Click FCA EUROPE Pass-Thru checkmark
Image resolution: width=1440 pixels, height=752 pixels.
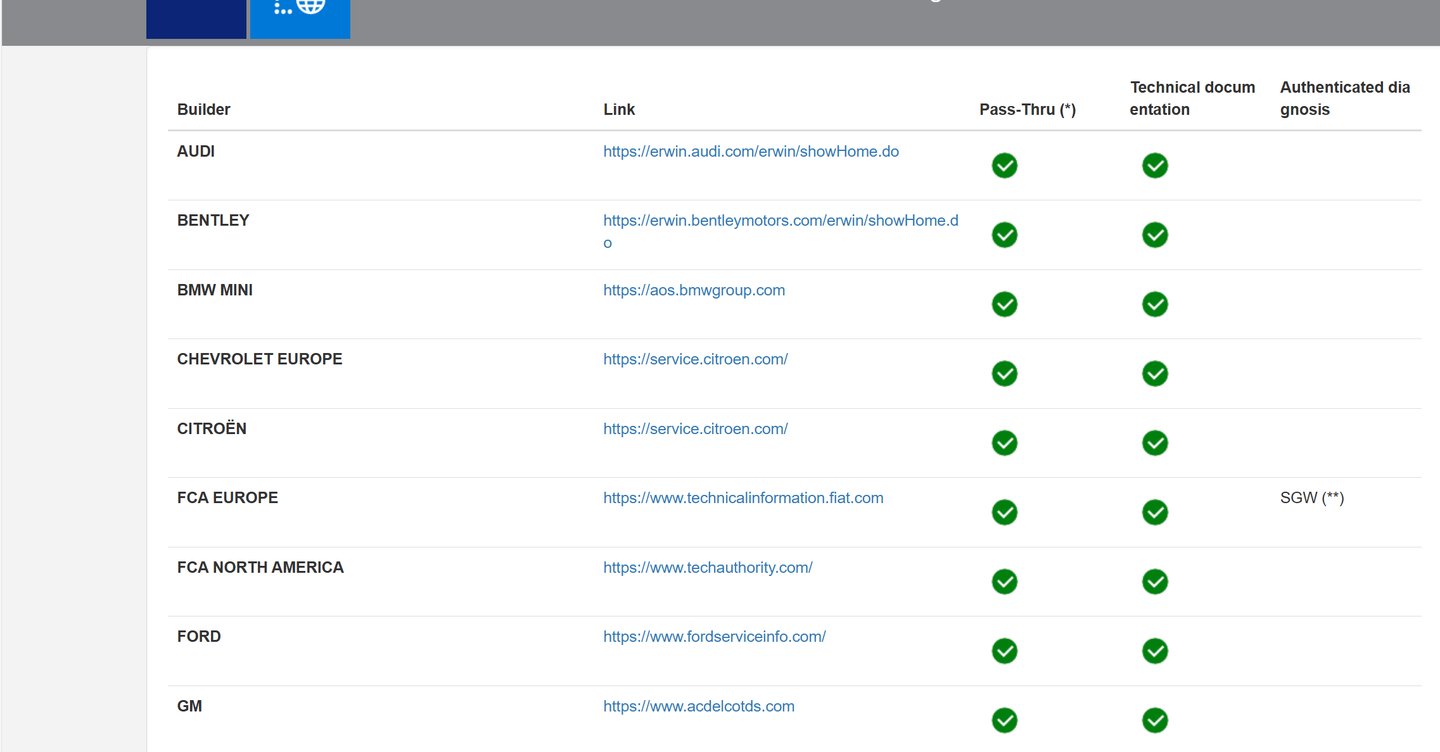(x=1005, y=512)
